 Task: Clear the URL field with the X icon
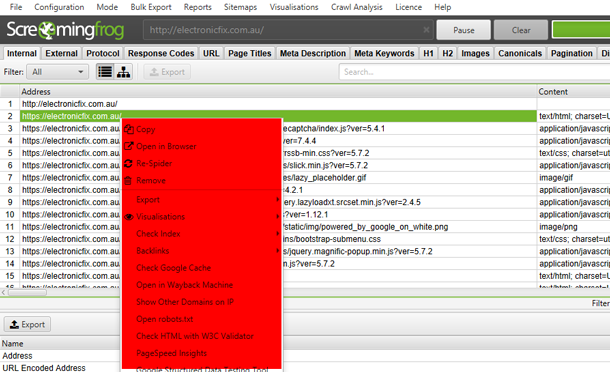426,30
